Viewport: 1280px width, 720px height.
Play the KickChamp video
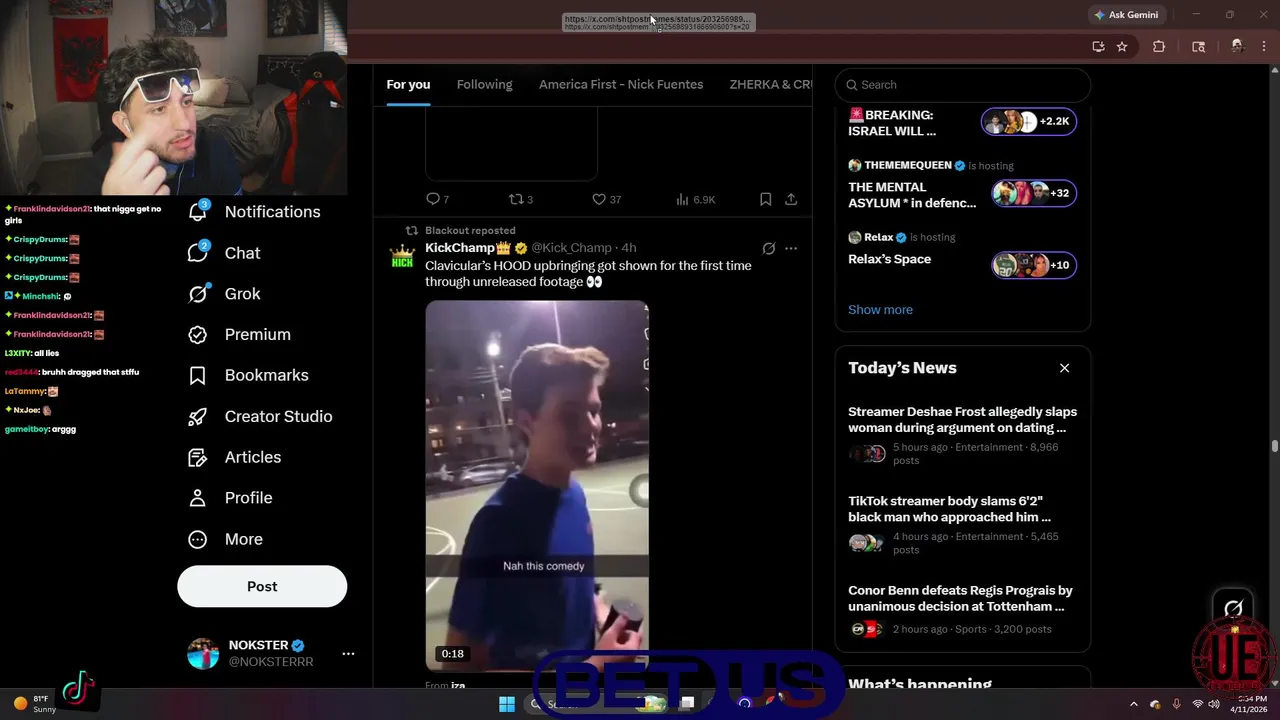pyautogui.click(x=537, y=485)
